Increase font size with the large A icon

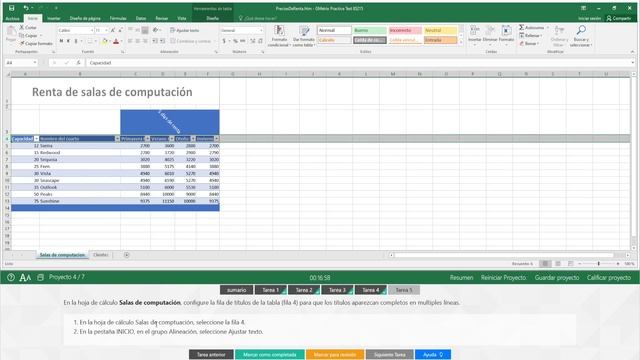click(113, 30)
